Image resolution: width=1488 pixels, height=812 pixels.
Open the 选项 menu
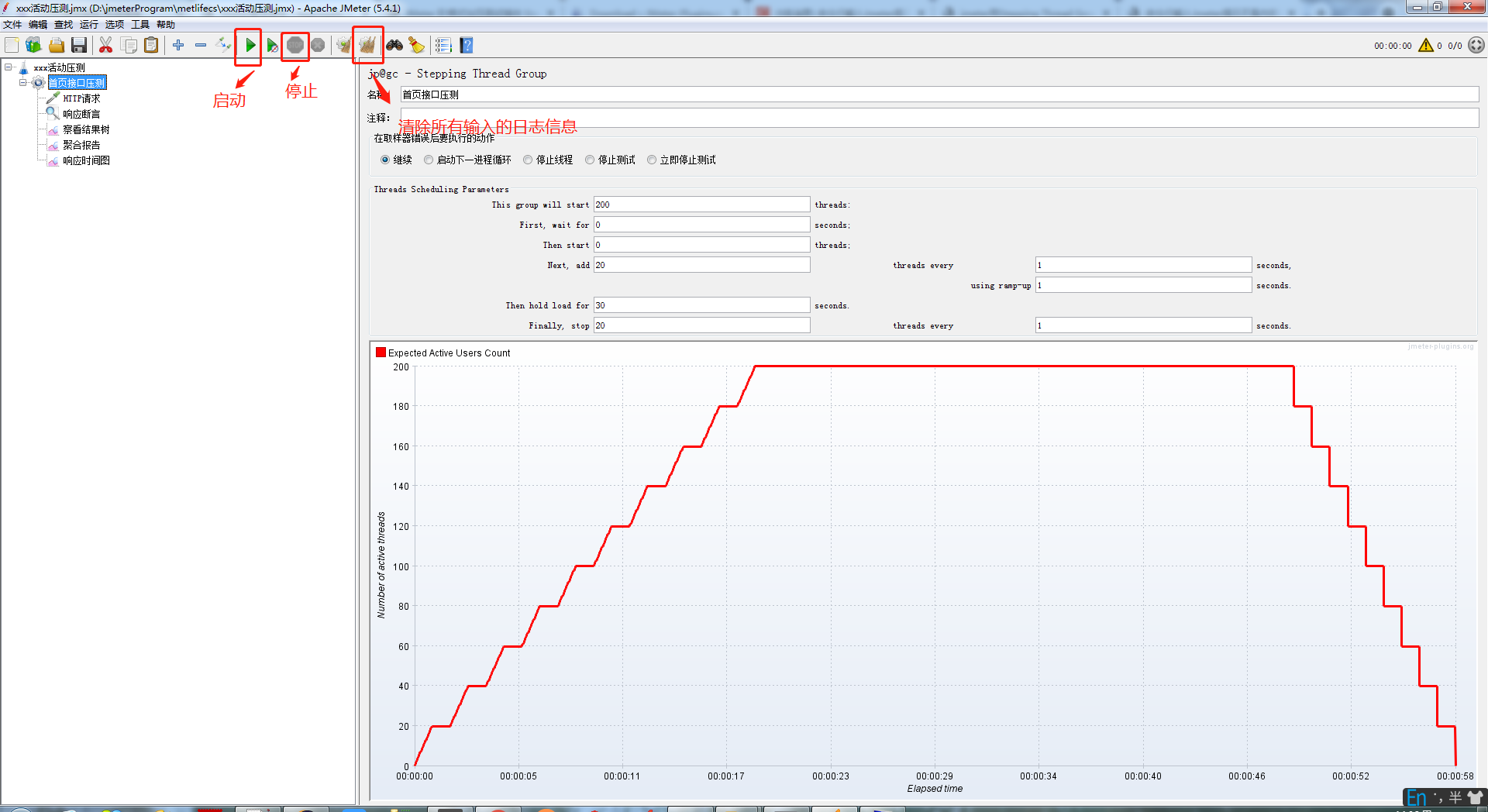coord(115,24)
